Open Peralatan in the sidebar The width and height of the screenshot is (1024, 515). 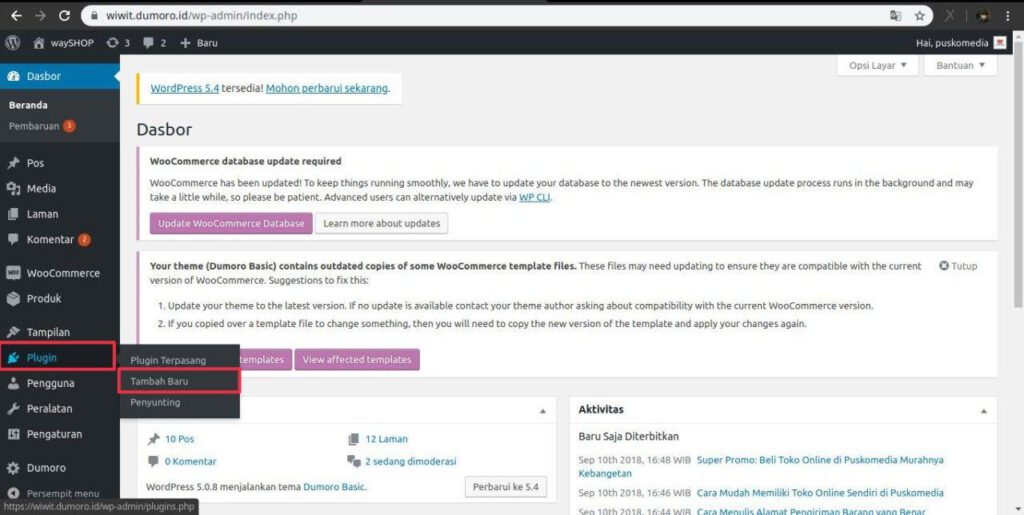tap(49, 409)
